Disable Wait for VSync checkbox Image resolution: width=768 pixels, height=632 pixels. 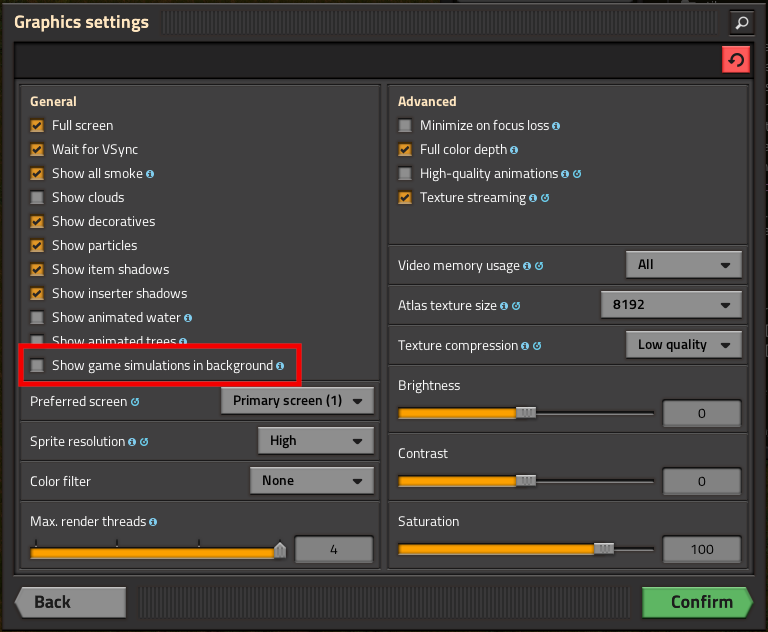pos(37,149)
